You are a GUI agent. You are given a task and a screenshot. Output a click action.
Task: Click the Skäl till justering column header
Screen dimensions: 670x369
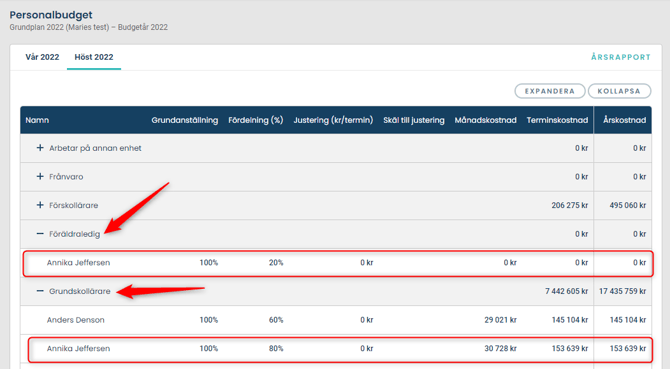pos(414,120)
